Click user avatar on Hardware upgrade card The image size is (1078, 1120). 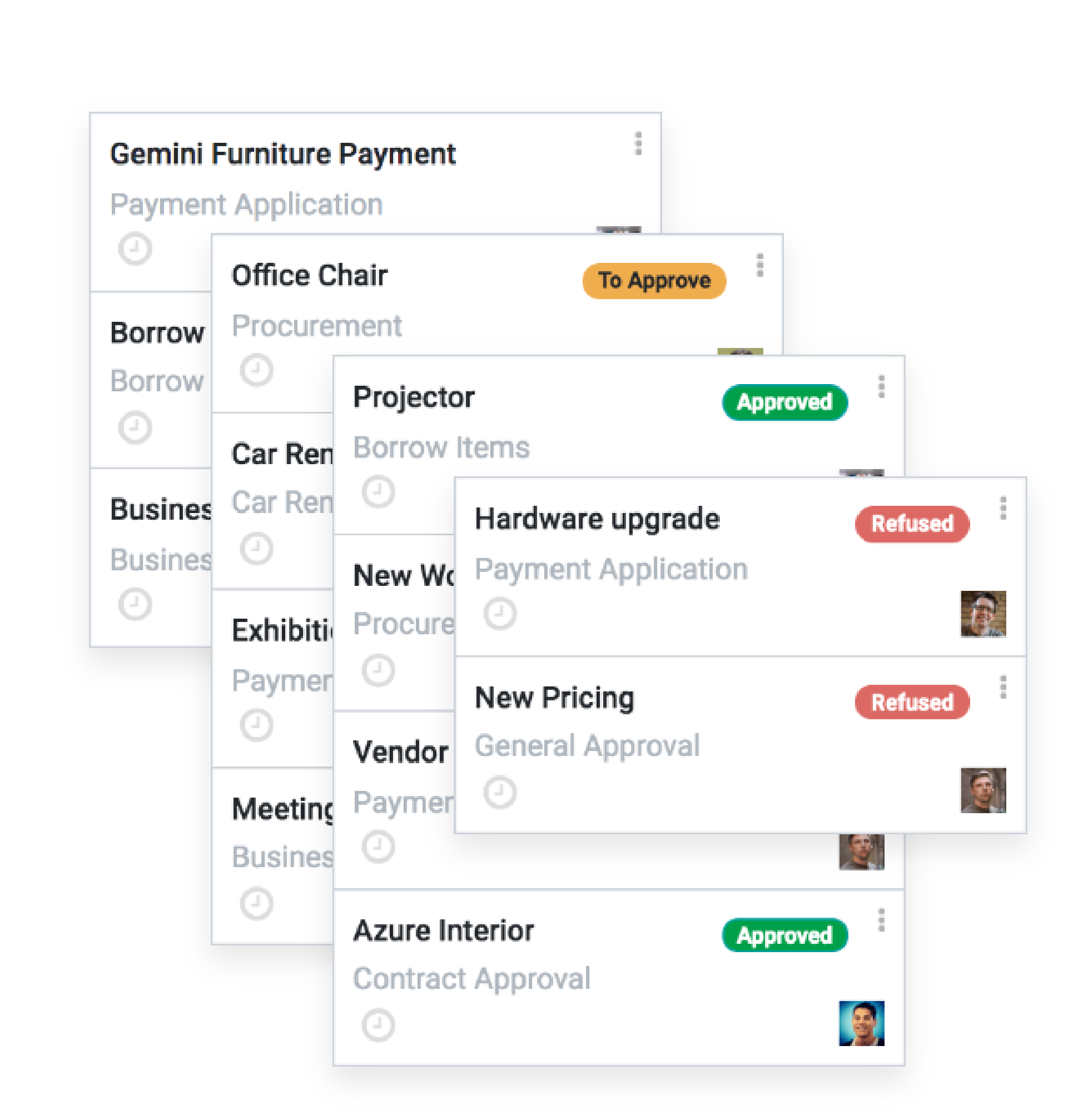point(983,614)
